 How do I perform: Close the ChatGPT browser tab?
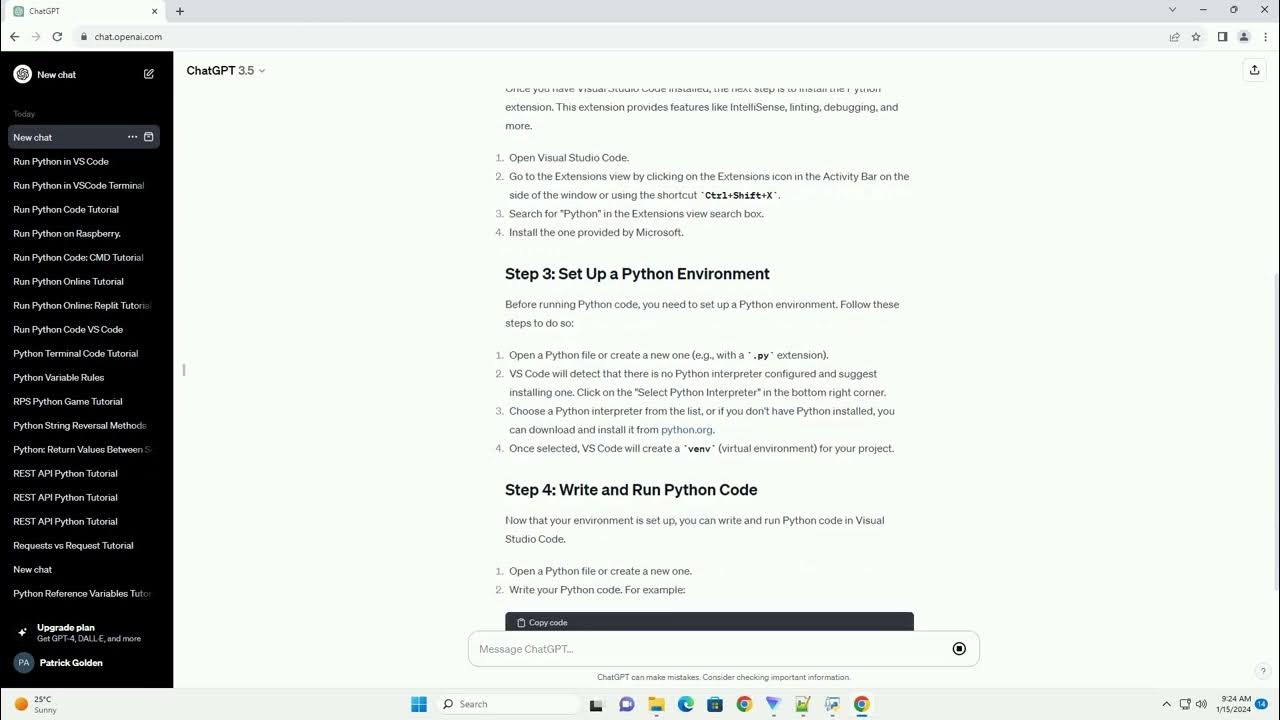coord(154,11)
